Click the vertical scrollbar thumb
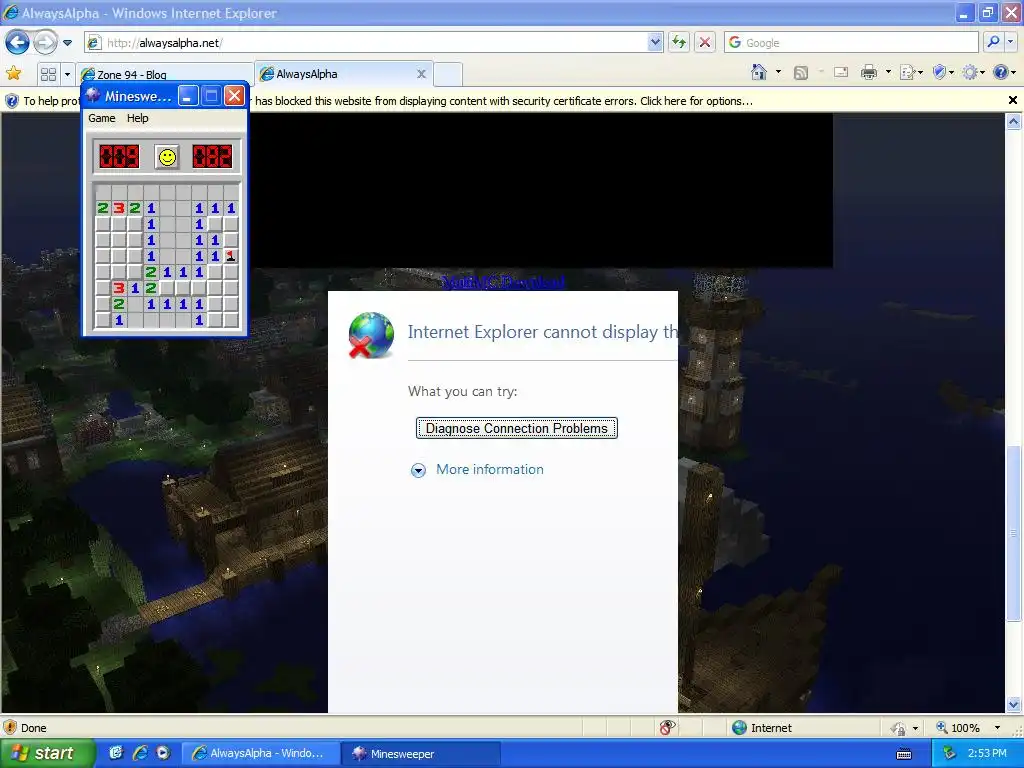This screenshot has height=768, width=1024. [1014, 533]
